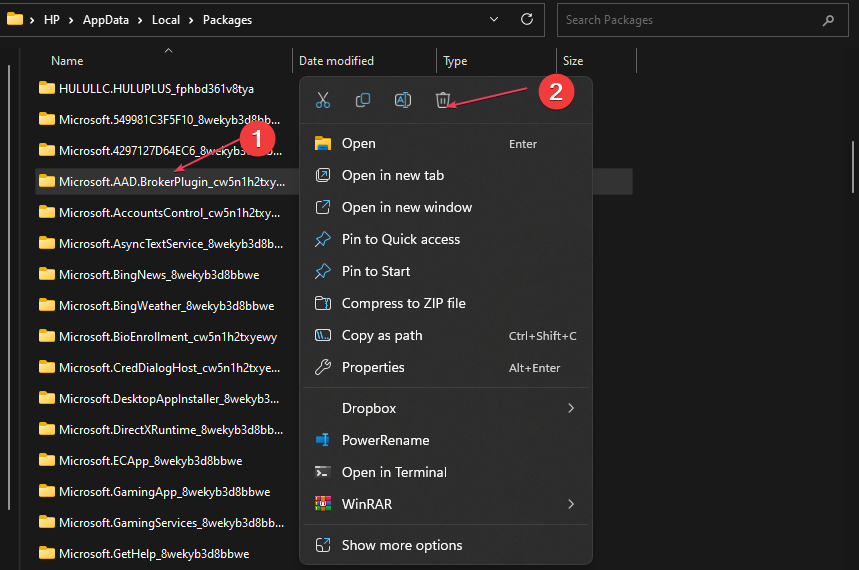The width and height of the screenshot is (859, 570).
Task: Click the folder icon next to Open
Action: [323, 144]
